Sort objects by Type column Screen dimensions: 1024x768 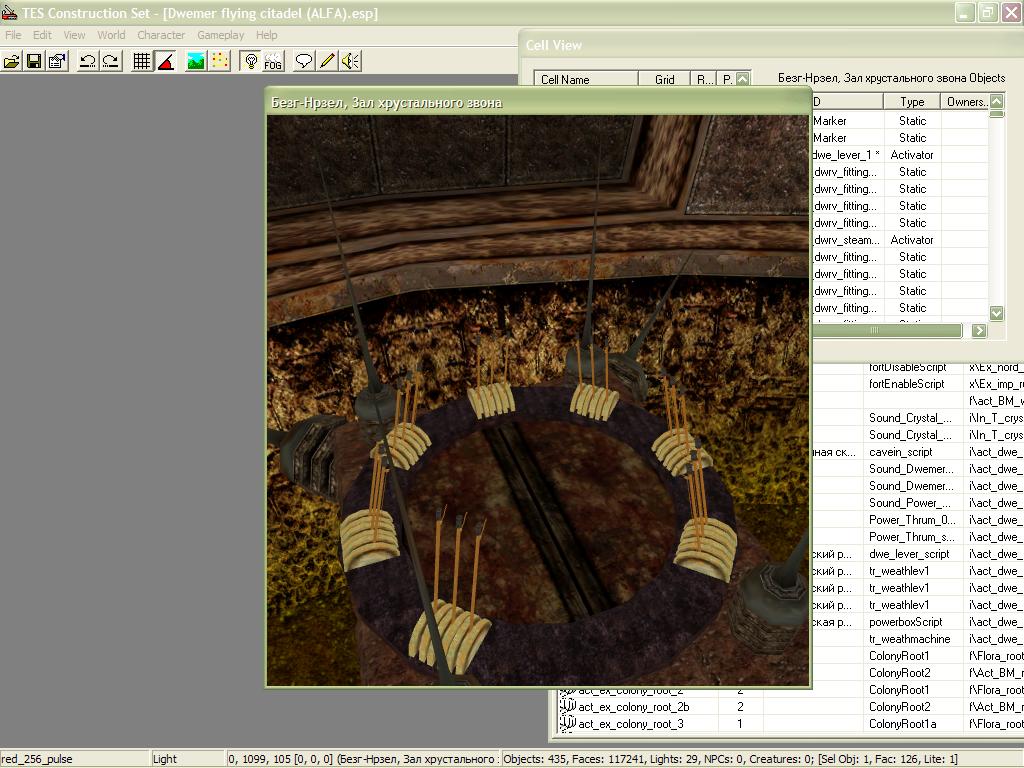pyautogui.click(x=912, y=101)
